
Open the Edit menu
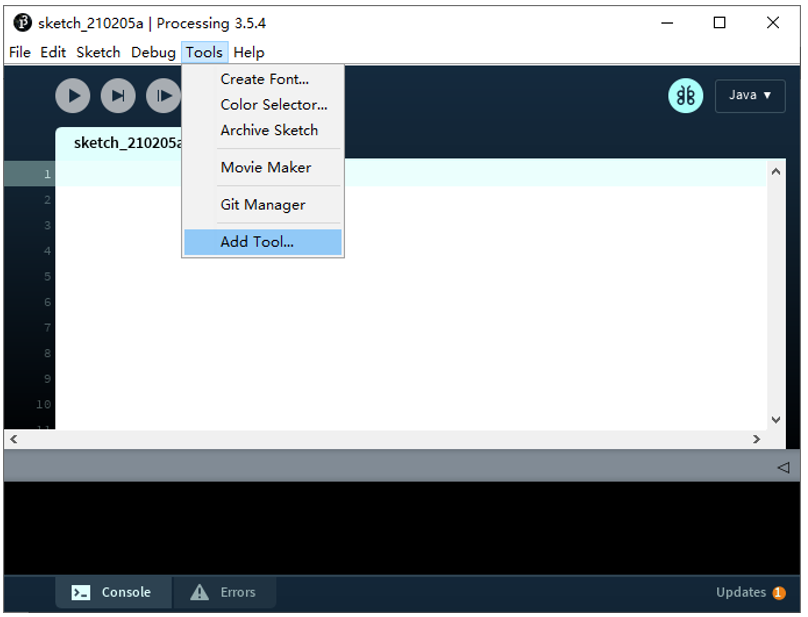53,53
